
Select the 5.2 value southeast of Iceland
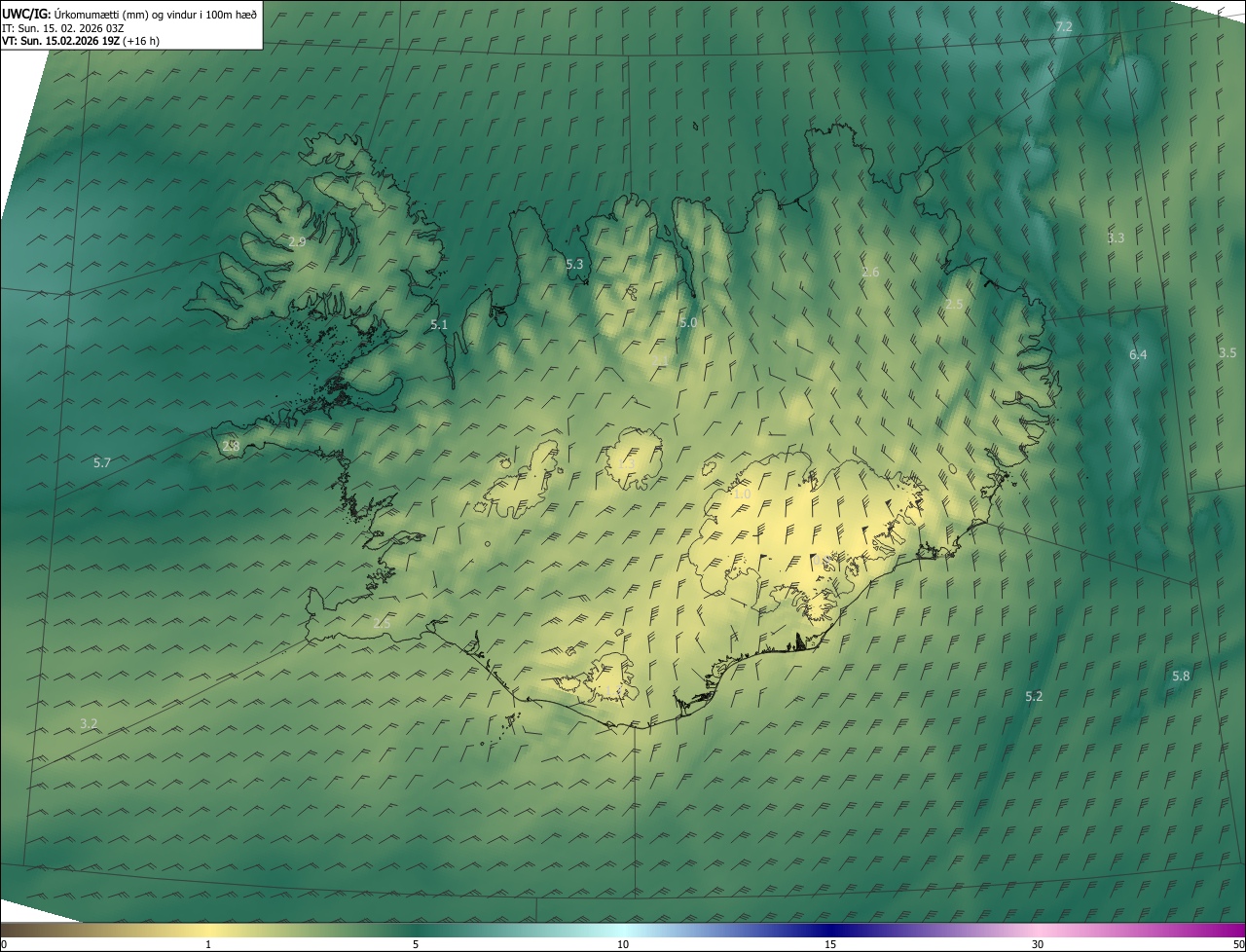pyautogui.click(x=1034, y=696)
